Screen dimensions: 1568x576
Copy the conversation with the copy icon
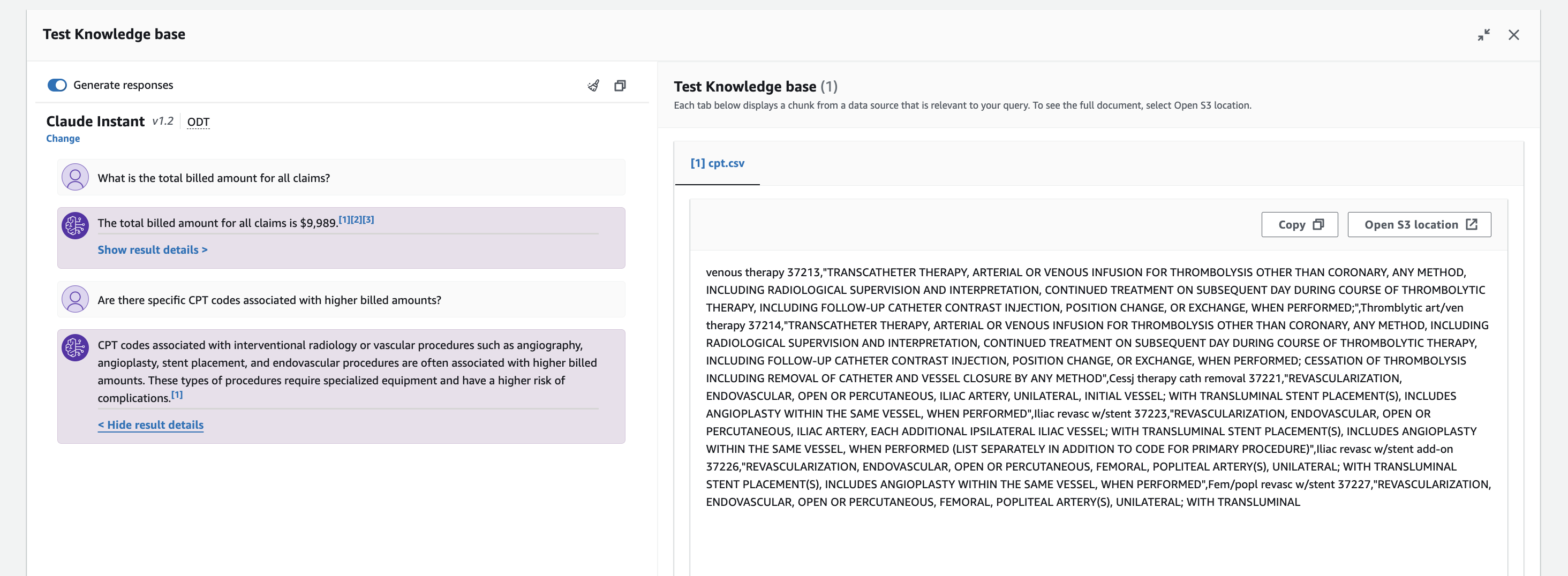[620, 85]
